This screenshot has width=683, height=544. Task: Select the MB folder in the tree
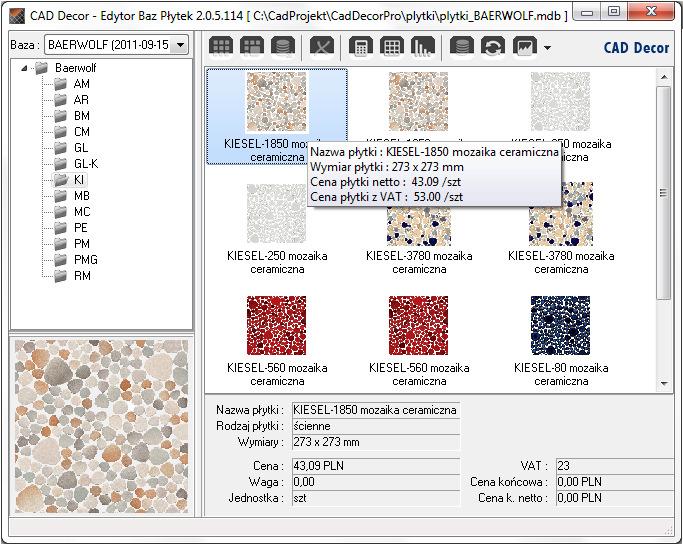pyautogui.click(x=81, y=196)
